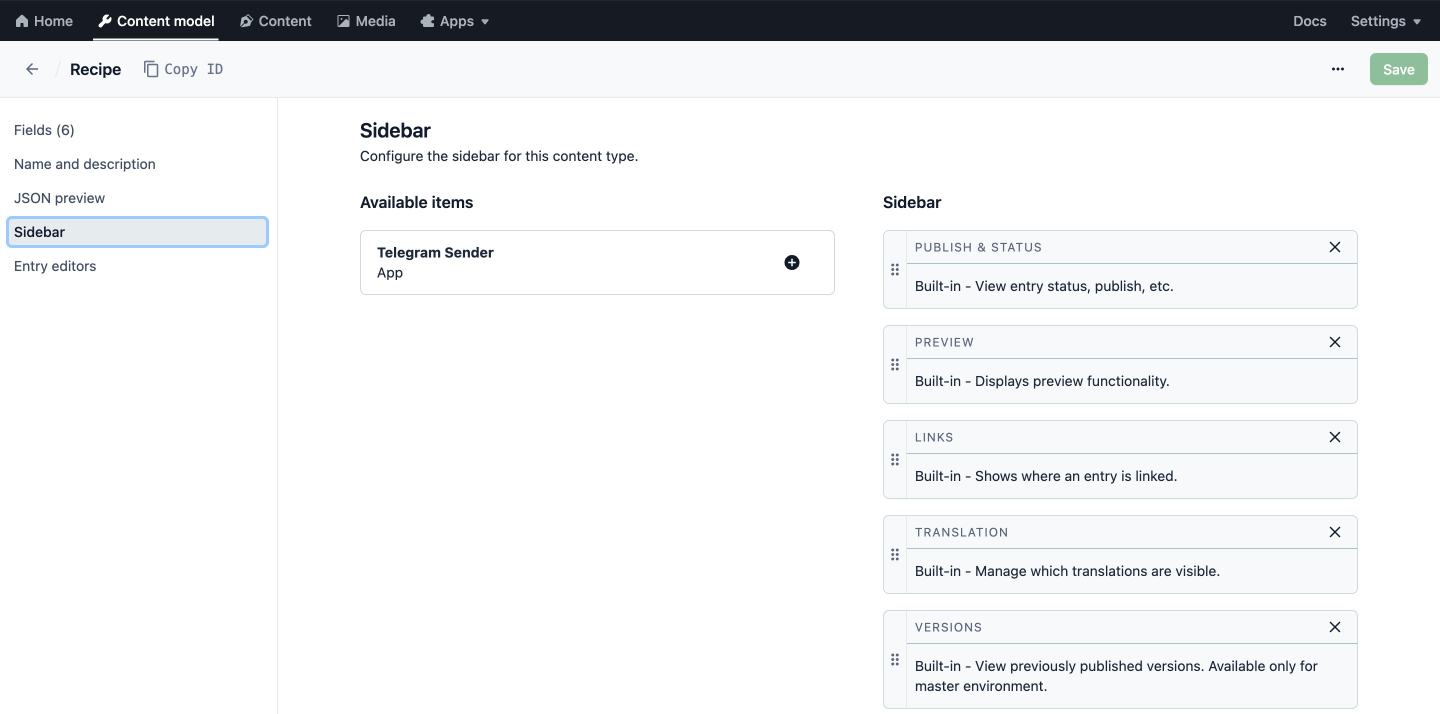Remove the PUBLISH & STATUS sidebar widget
The height and width of the screenshot is (714, 1440).
(1334, 247)
